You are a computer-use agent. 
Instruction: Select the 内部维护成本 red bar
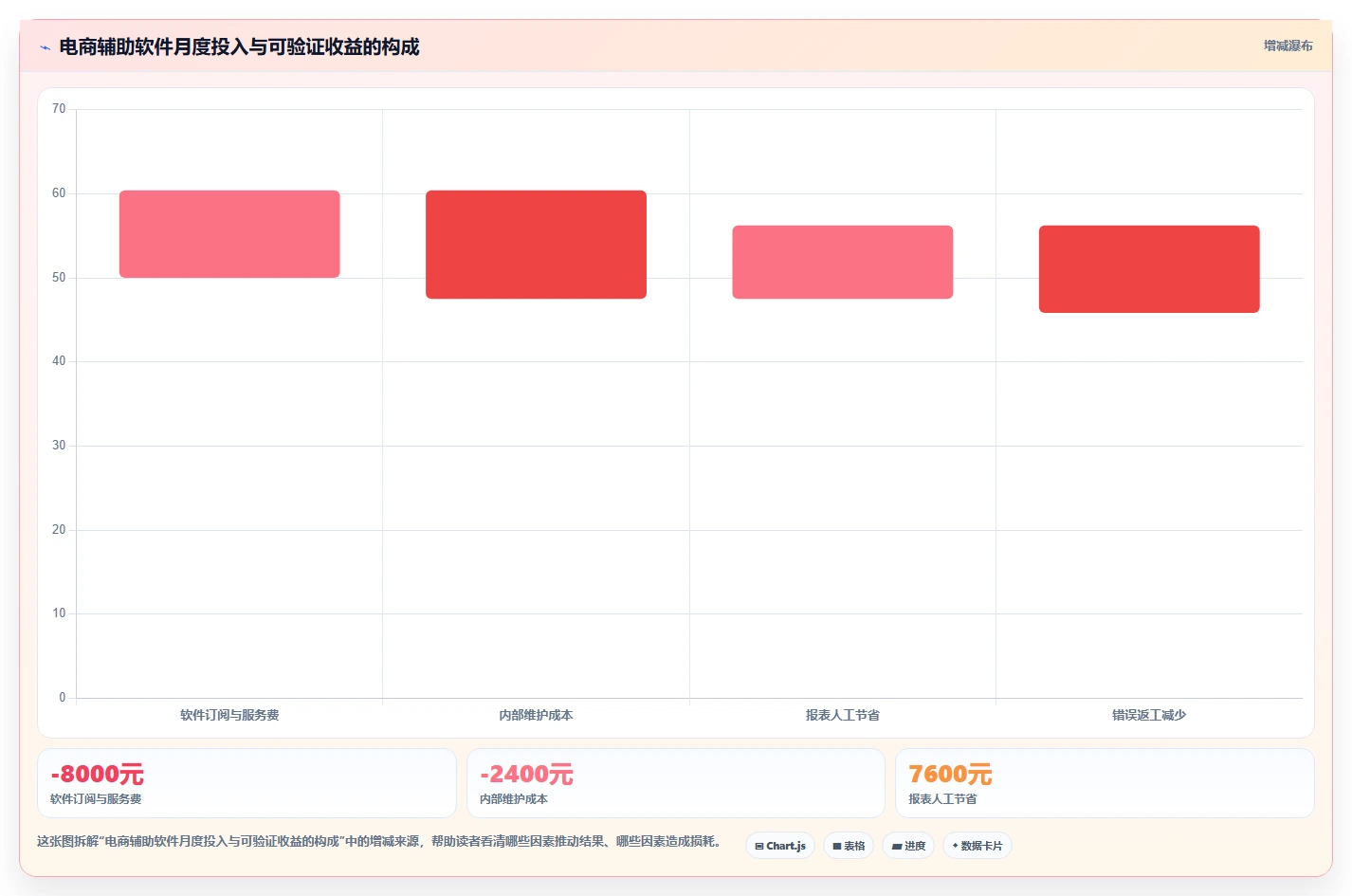[x=536, y=245]
